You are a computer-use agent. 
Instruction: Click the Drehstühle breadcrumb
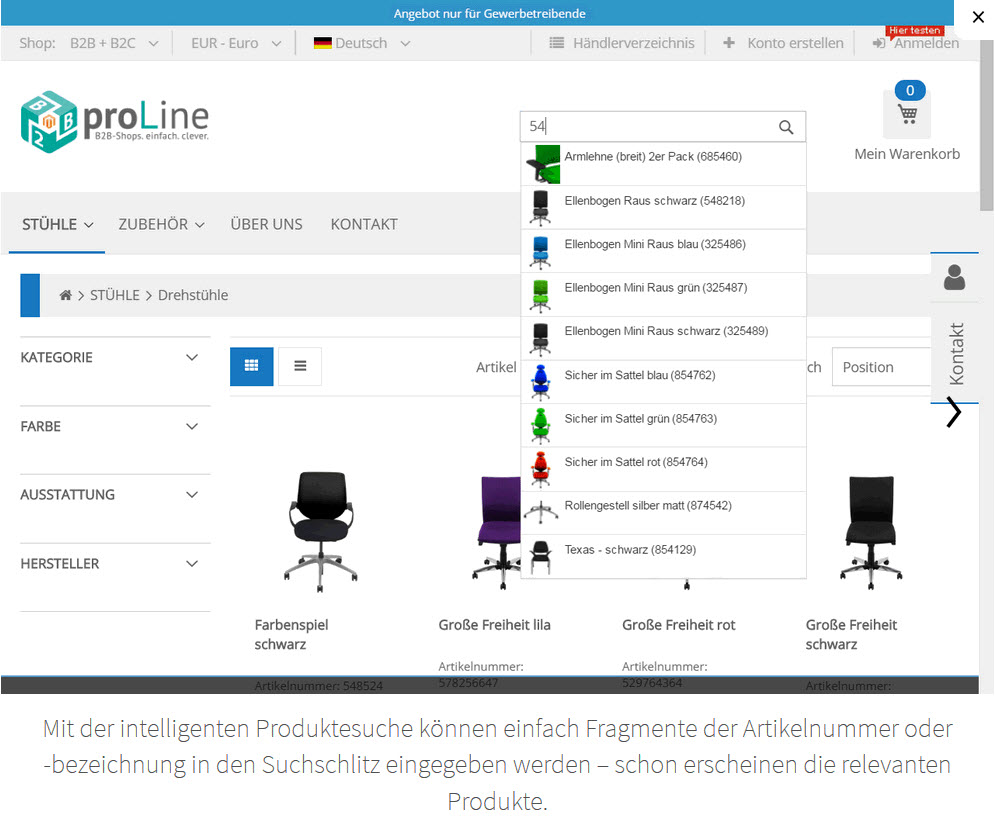coord(193,295)
